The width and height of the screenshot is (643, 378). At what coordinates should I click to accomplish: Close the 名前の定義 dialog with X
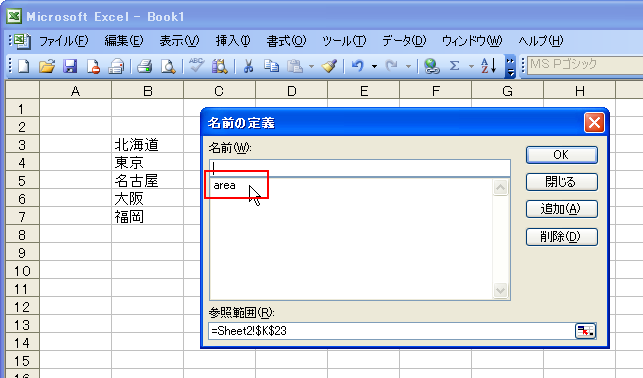pyautogui.click(x=594, y=123)
